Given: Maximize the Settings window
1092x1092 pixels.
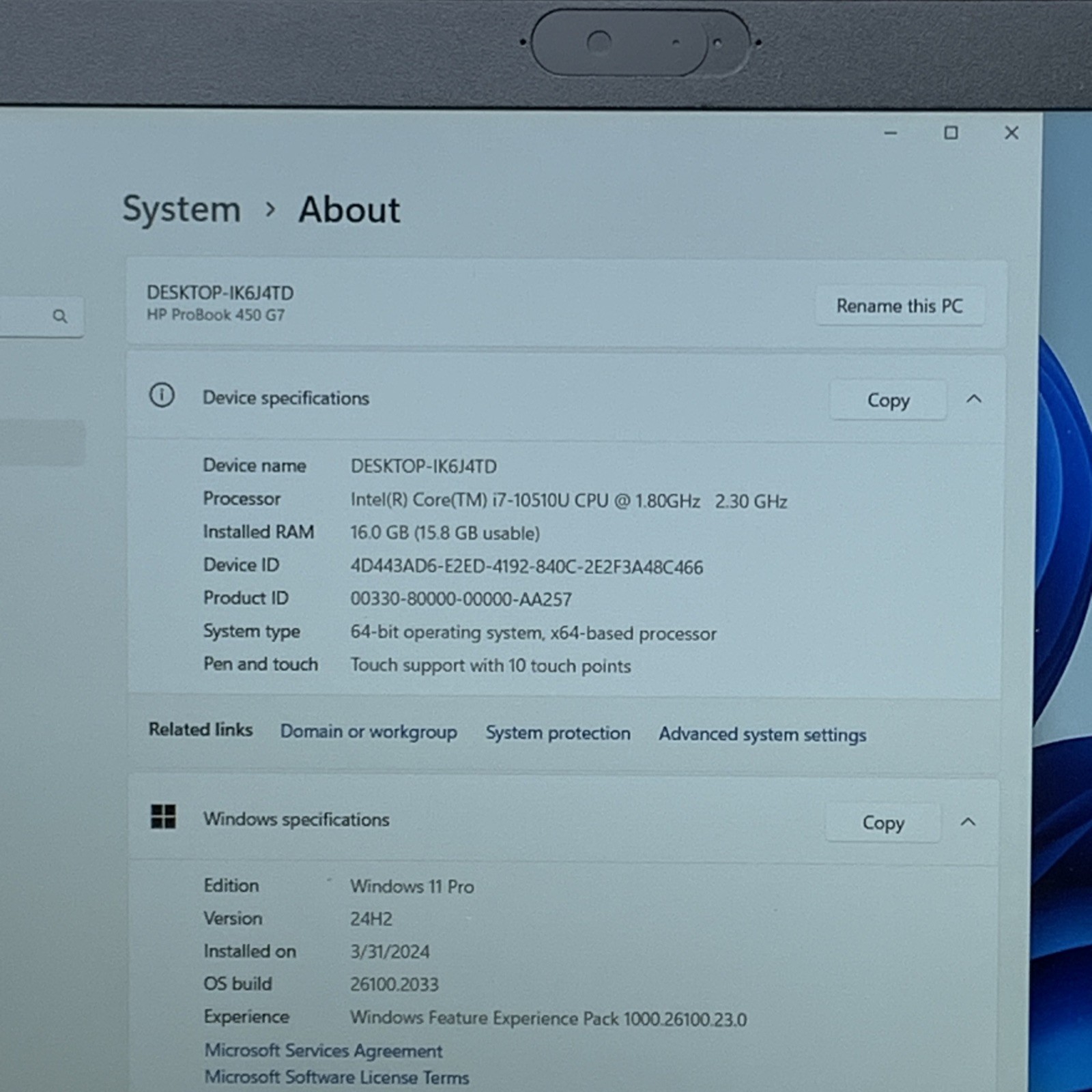Looking at the screenshot, I should [951, 133].
